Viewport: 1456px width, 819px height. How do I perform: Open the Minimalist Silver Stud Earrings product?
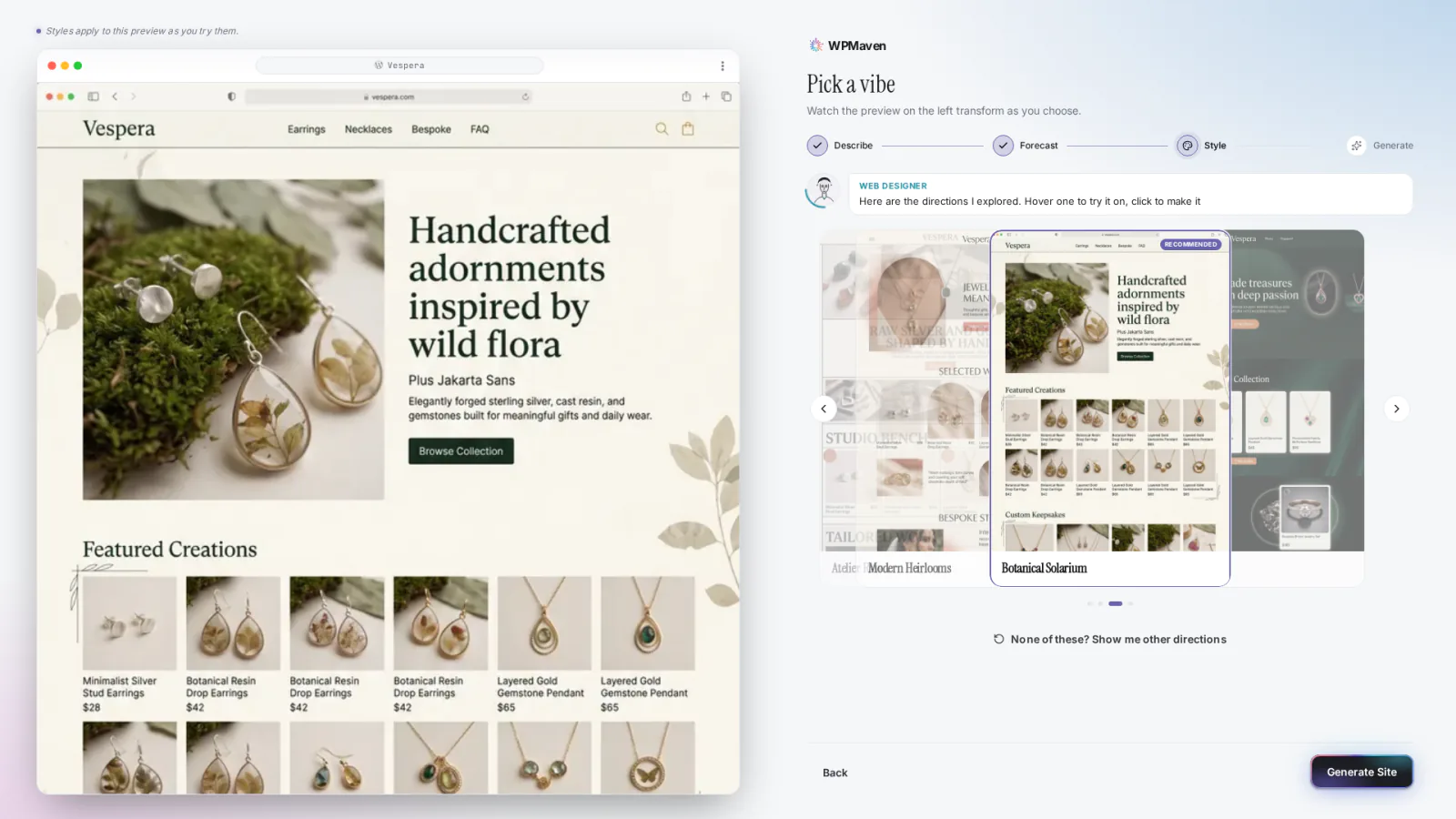click(129, 644)
